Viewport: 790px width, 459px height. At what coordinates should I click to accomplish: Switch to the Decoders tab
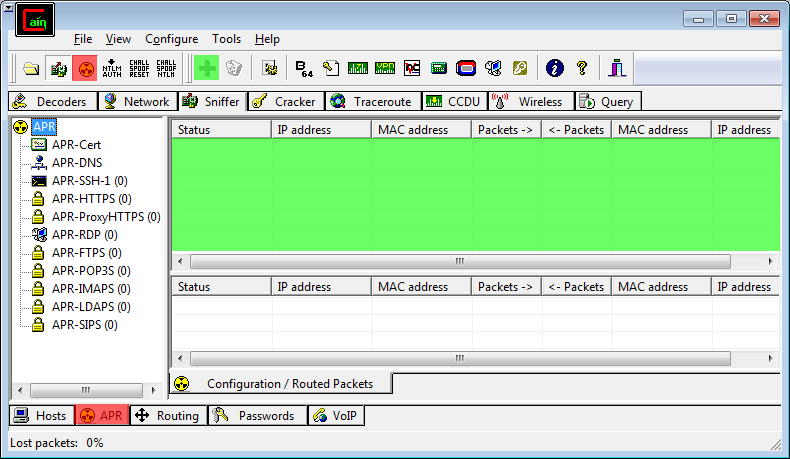[52, 101]
